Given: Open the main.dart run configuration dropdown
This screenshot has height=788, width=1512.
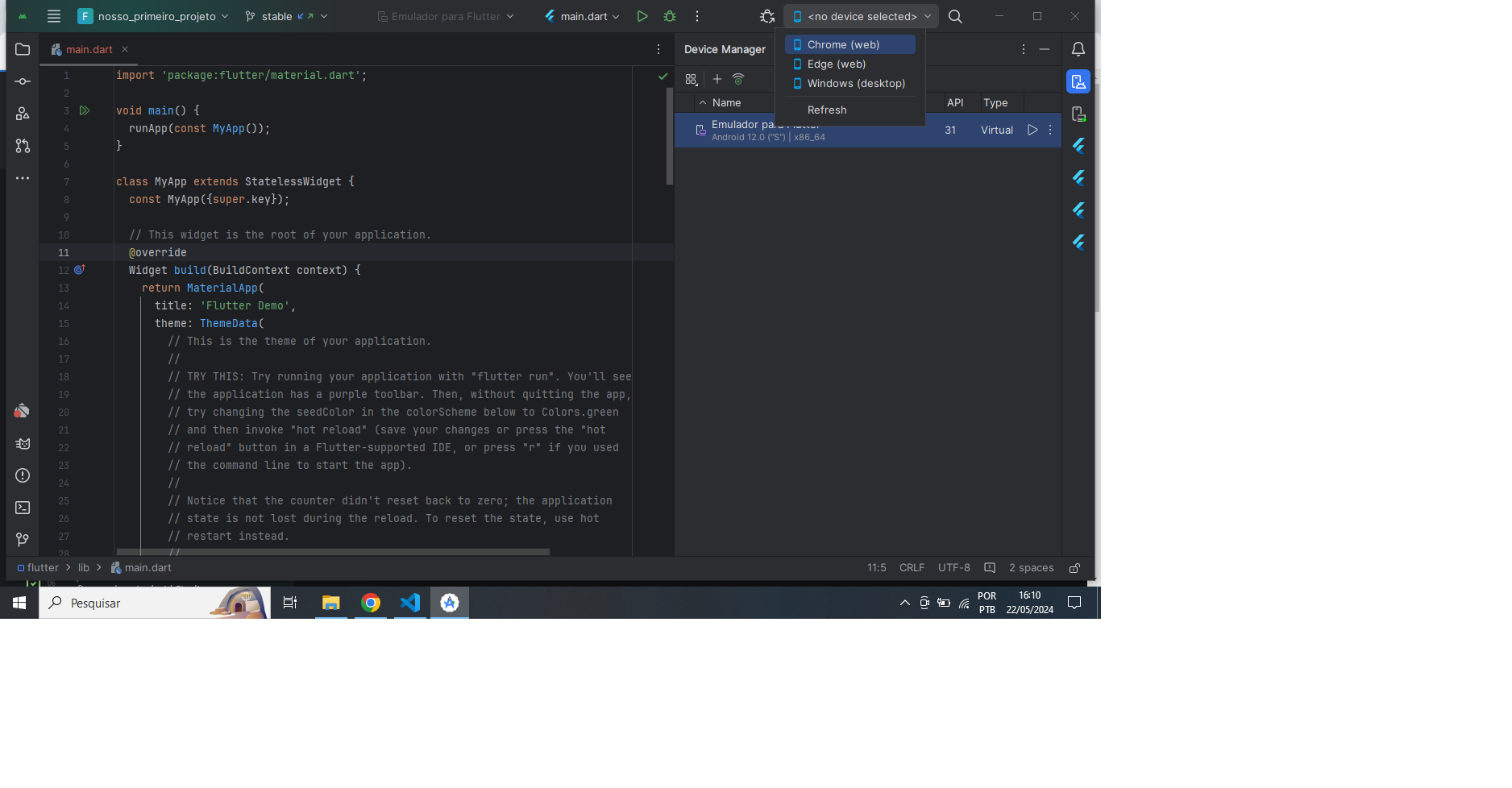Looking at the screenshot, I should click(583, 16).
